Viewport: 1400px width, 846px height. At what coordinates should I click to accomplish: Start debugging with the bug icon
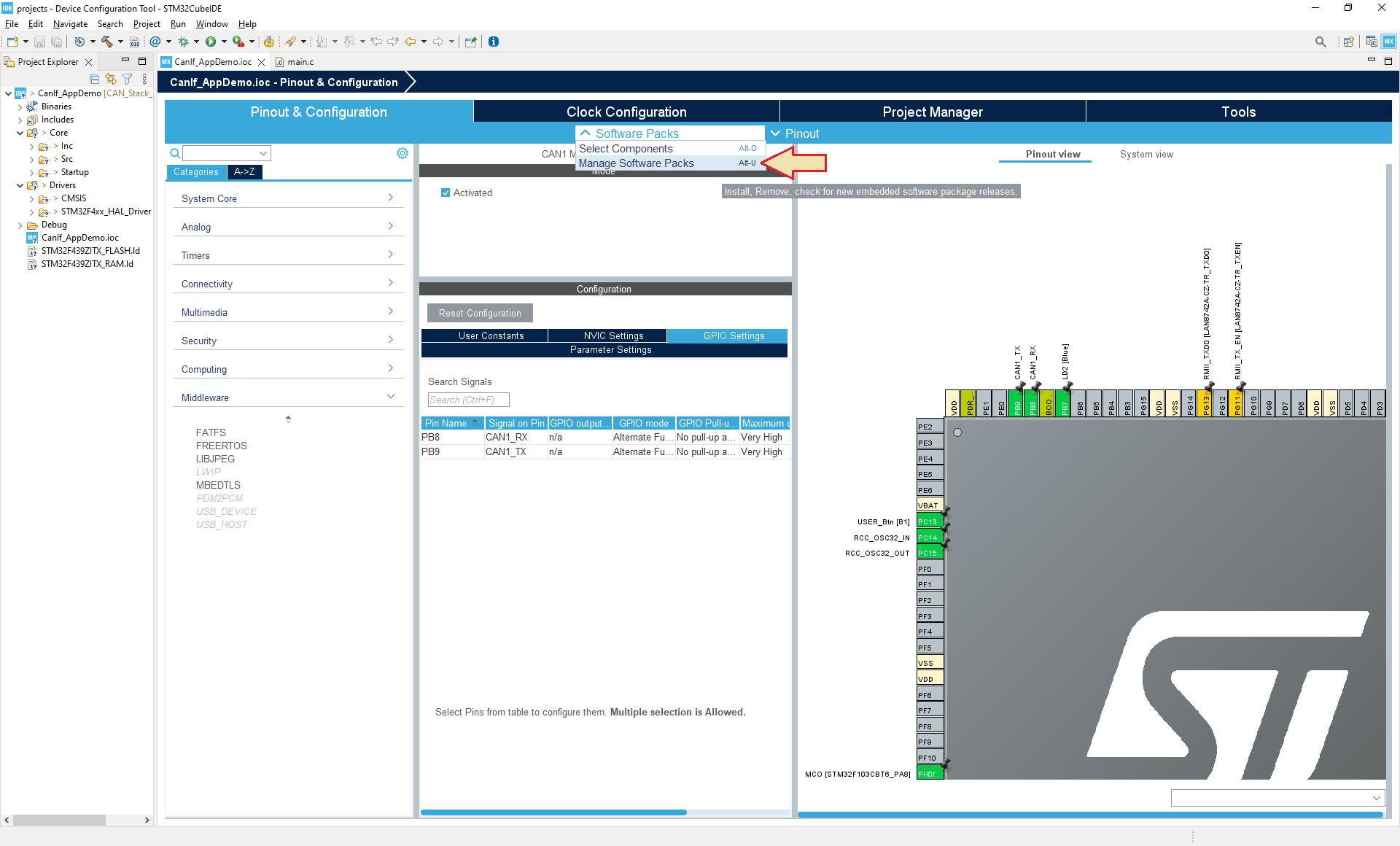point(184,42)
